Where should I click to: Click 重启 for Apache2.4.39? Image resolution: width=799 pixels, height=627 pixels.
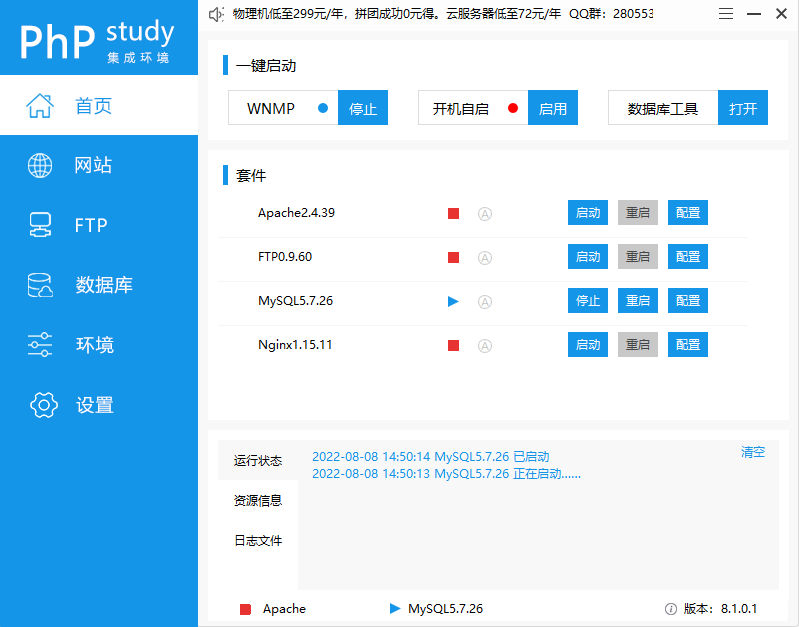point(638,213)
